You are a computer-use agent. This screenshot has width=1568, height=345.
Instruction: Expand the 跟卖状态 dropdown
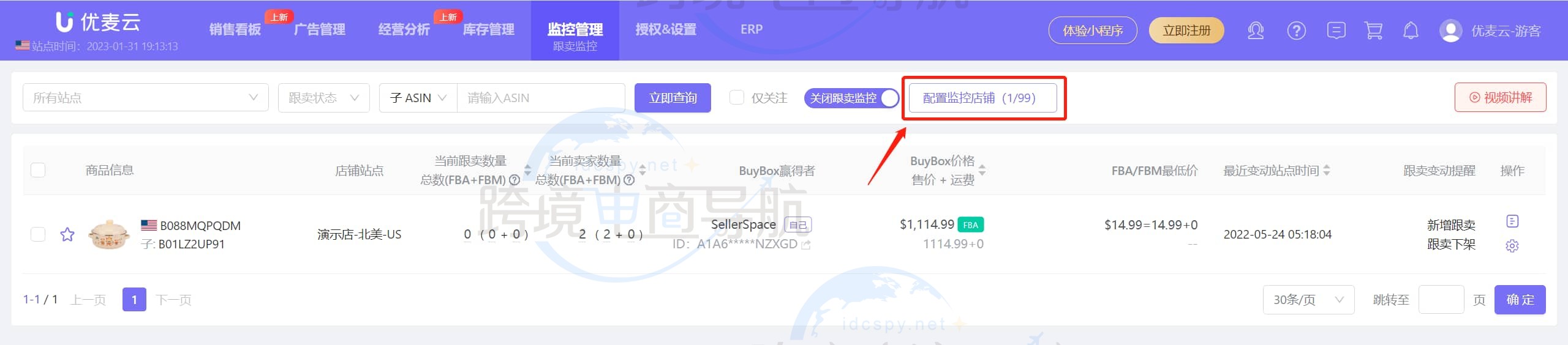coord(324,97)
